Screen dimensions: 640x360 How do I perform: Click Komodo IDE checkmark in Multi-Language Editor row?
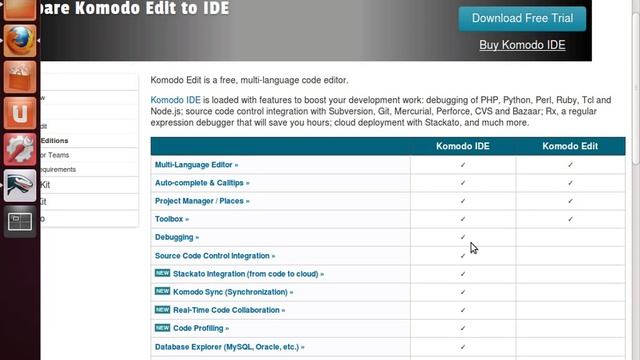click(x=463, y=165)
